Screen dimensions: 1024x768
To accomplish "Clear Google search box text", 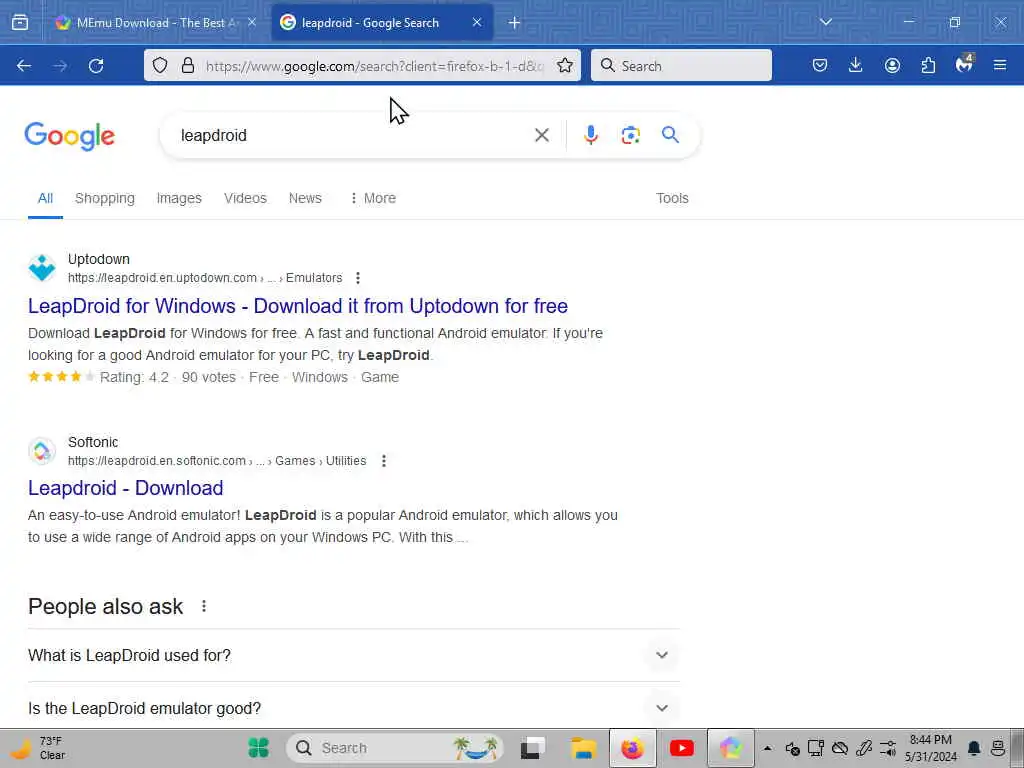I will (541, 135).
